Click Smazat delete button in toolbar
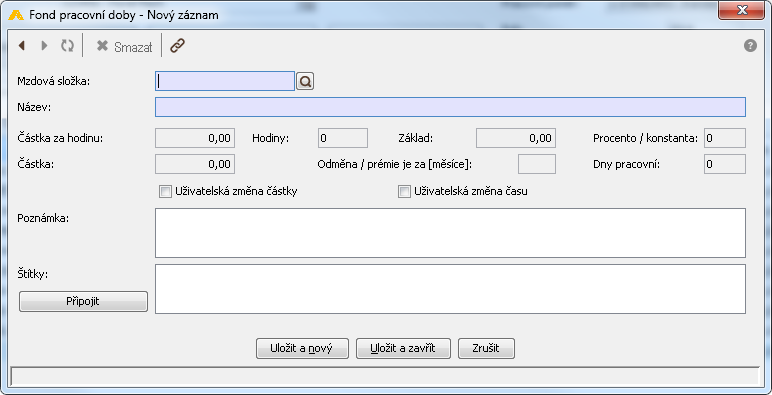 125,46
